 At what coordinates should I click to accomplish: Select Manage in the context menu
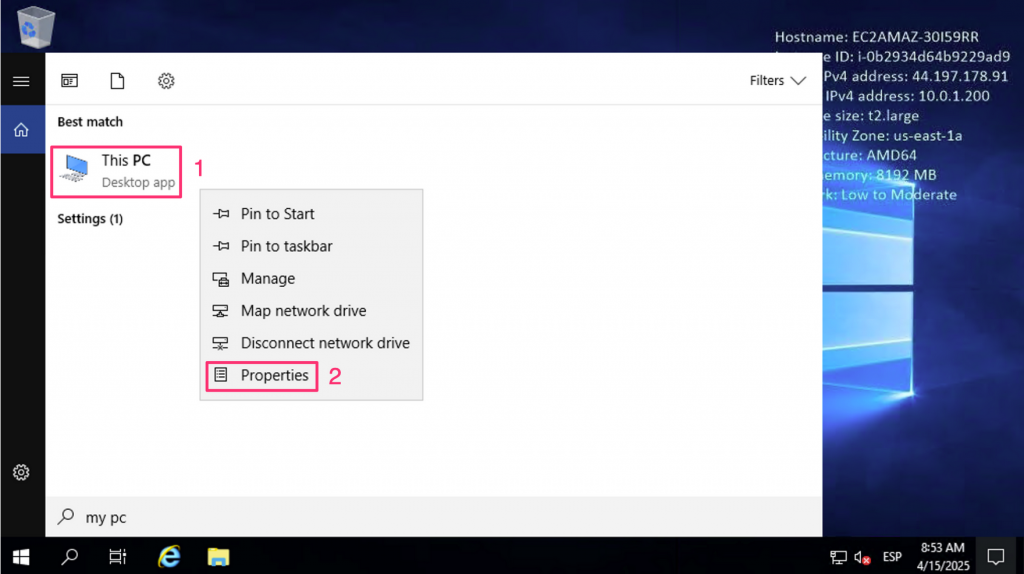267,279
